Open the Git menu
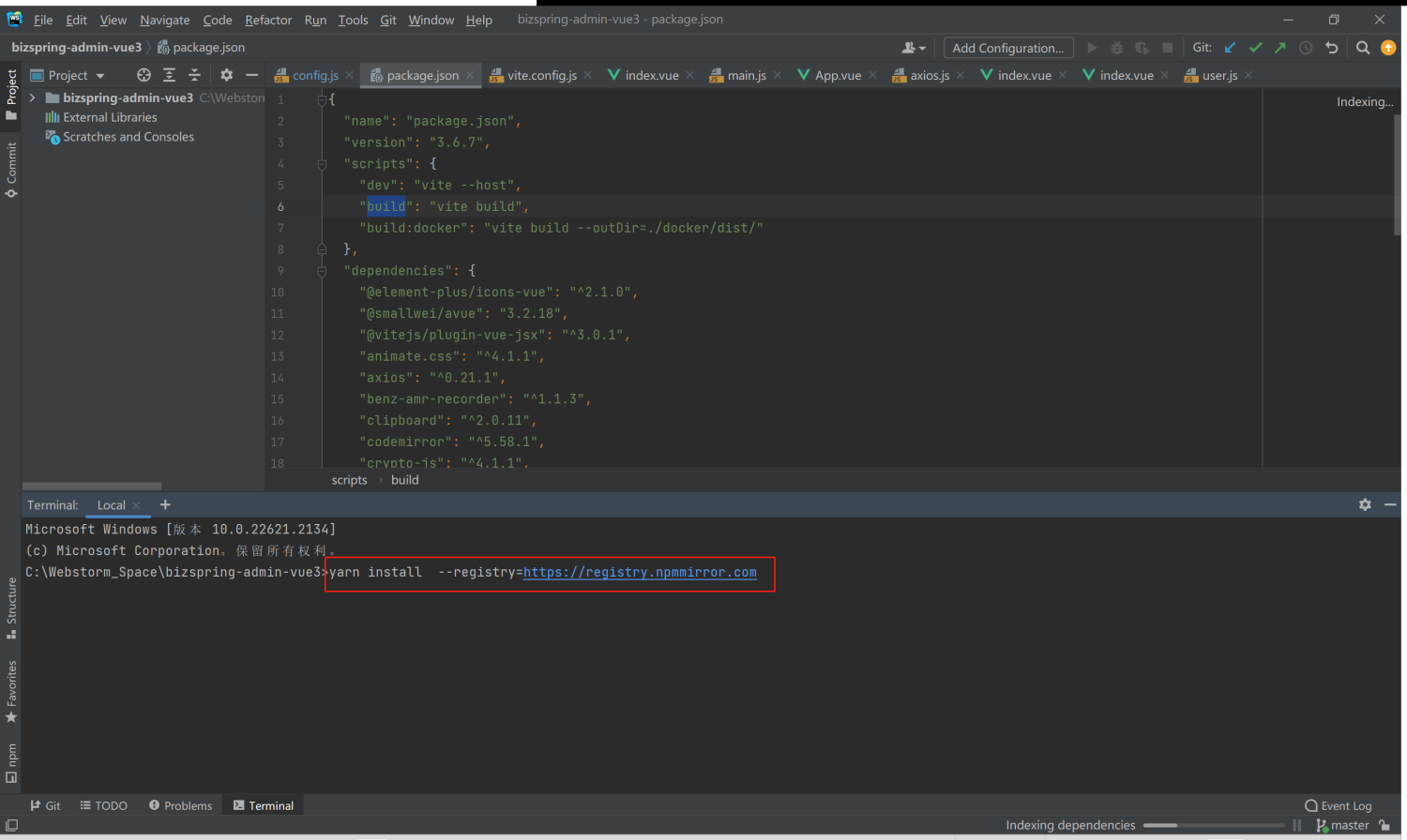Viewport: 1407px width, 840px height. (388, 20)
